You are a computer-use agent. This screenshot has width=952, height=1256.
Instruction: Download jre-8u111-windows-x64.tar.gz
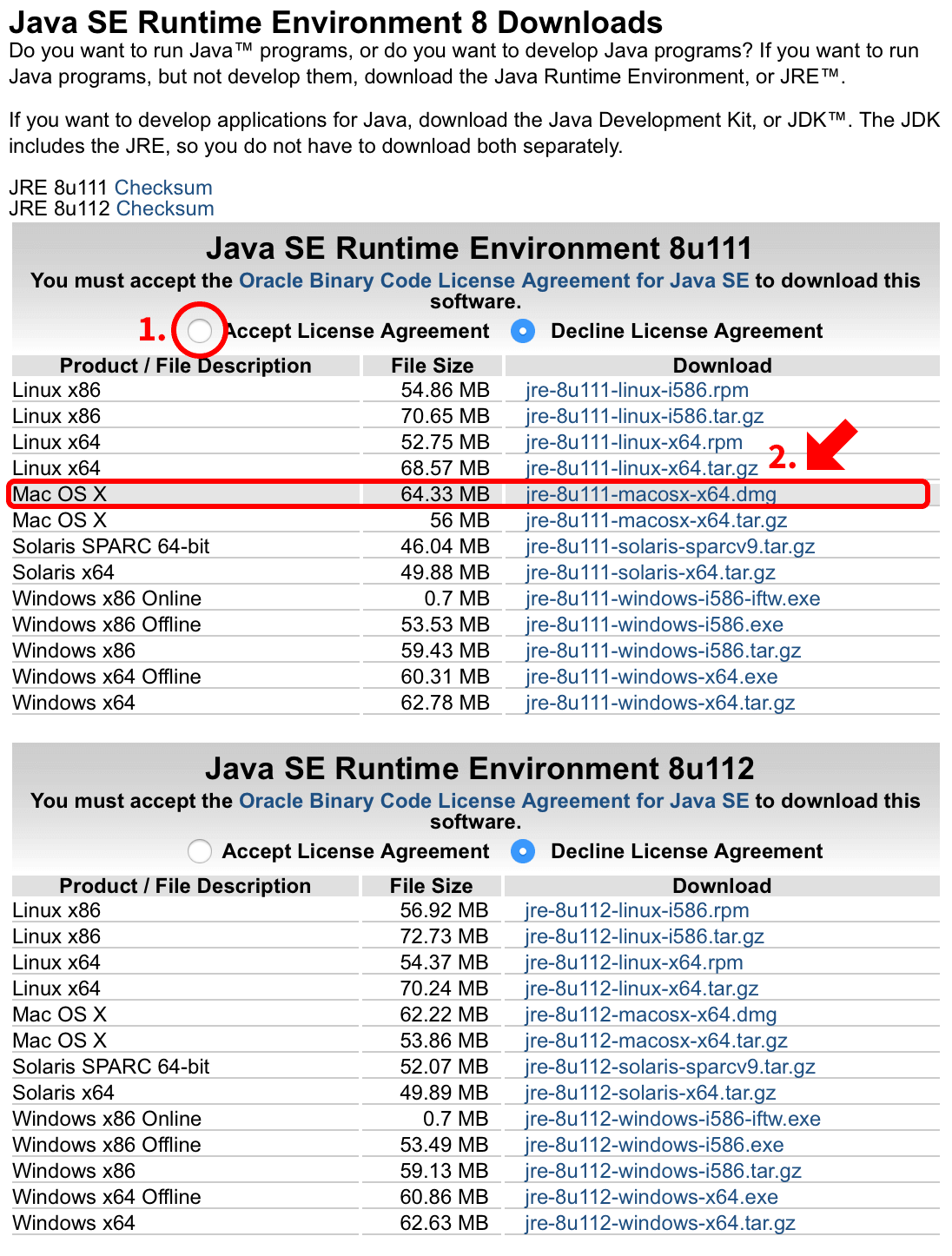660,703
